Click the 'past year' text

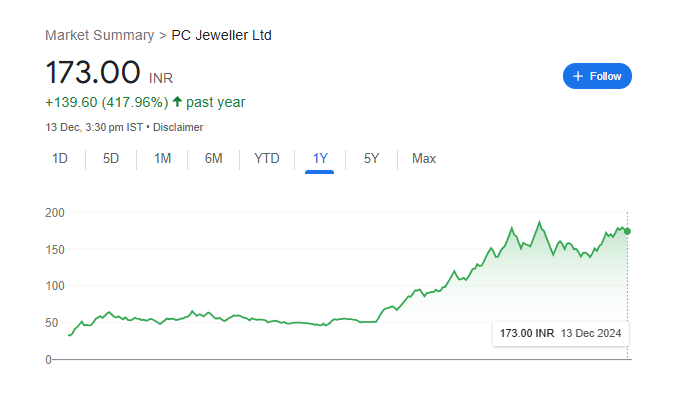point(216,102)
